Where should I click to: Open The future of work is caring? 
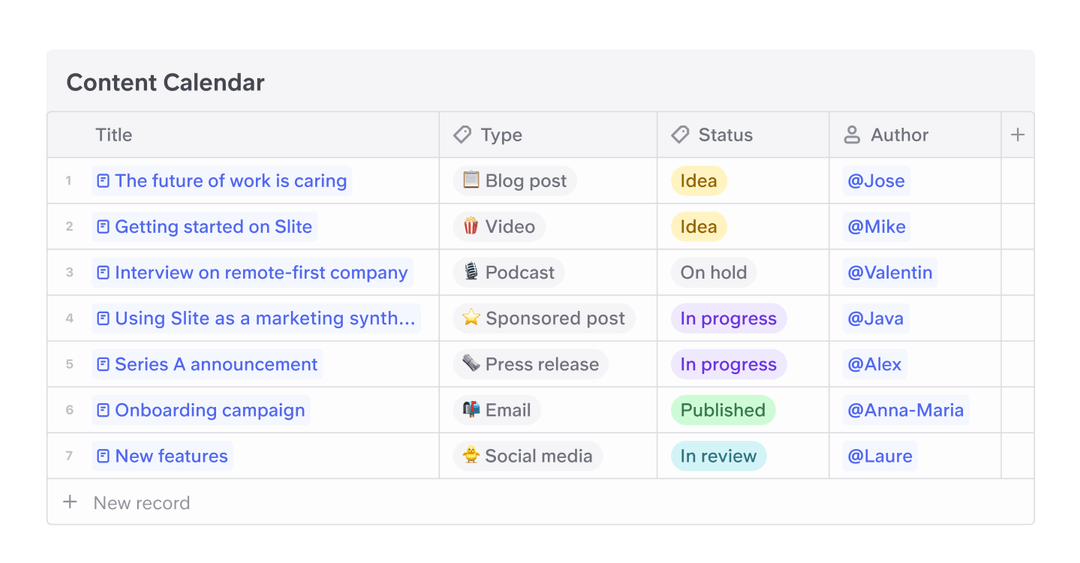click(230, 181)
